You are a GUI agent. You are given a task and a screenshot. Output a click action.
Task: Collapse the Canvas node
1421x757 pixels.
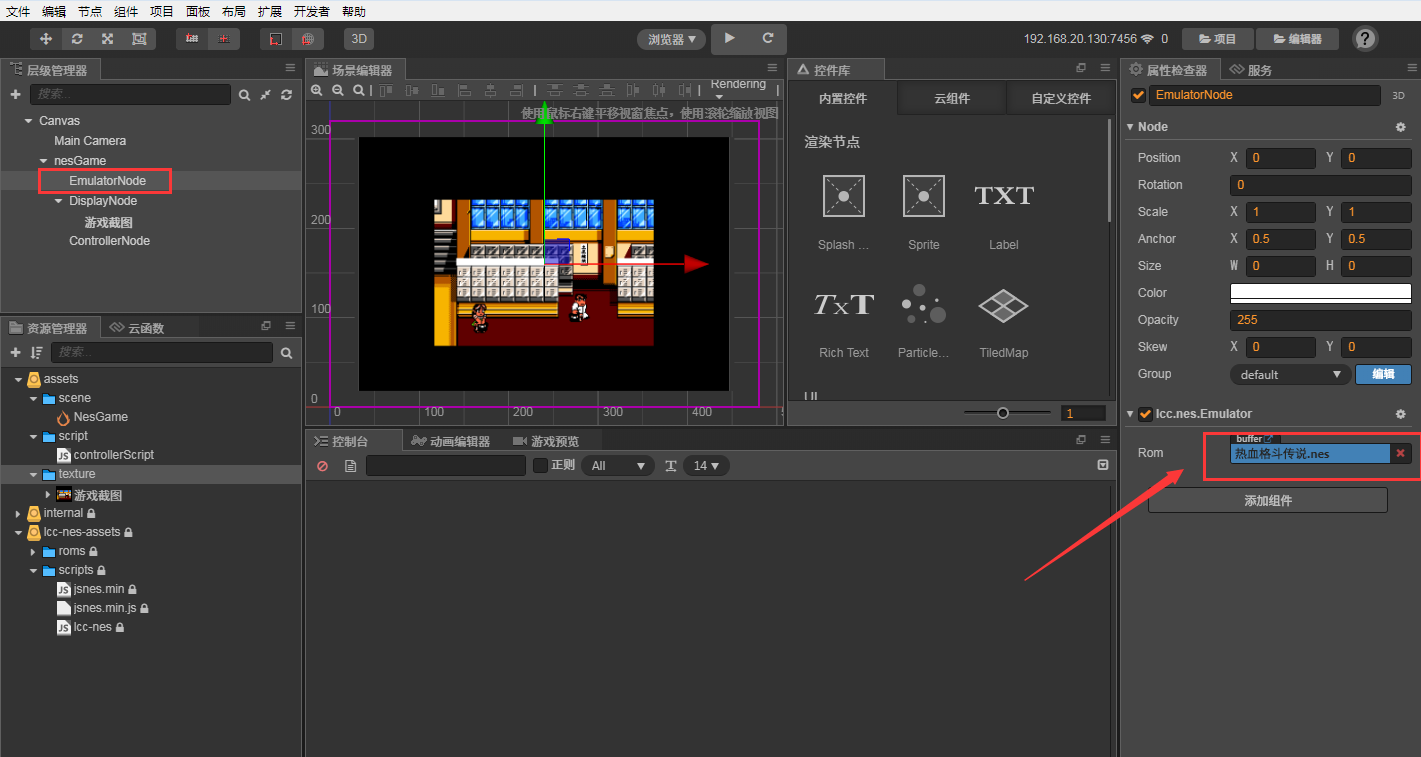point(28,121)
